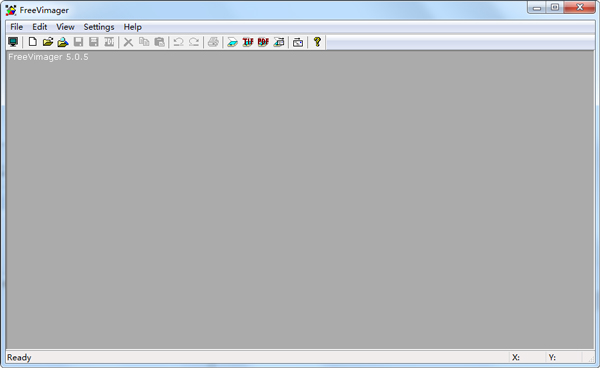Click the Y: coordinate status field

[x=564, y=357]
